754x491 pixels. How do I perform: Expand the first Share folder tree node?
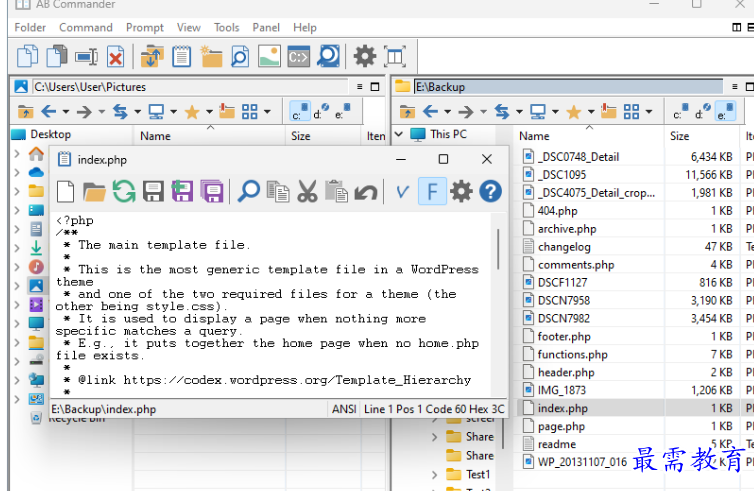tap(434, 437)
